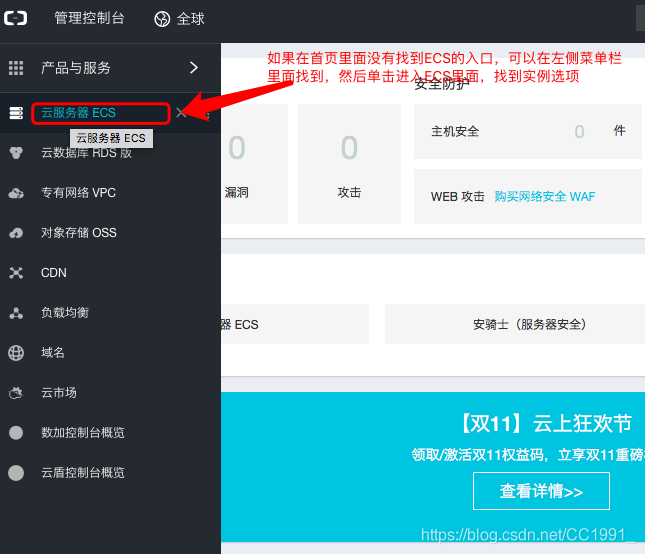Image resolution: width=645 pixels, height=554 pixels.
Task: Click the globe icon for 域名
Action: tap(16, 353)
